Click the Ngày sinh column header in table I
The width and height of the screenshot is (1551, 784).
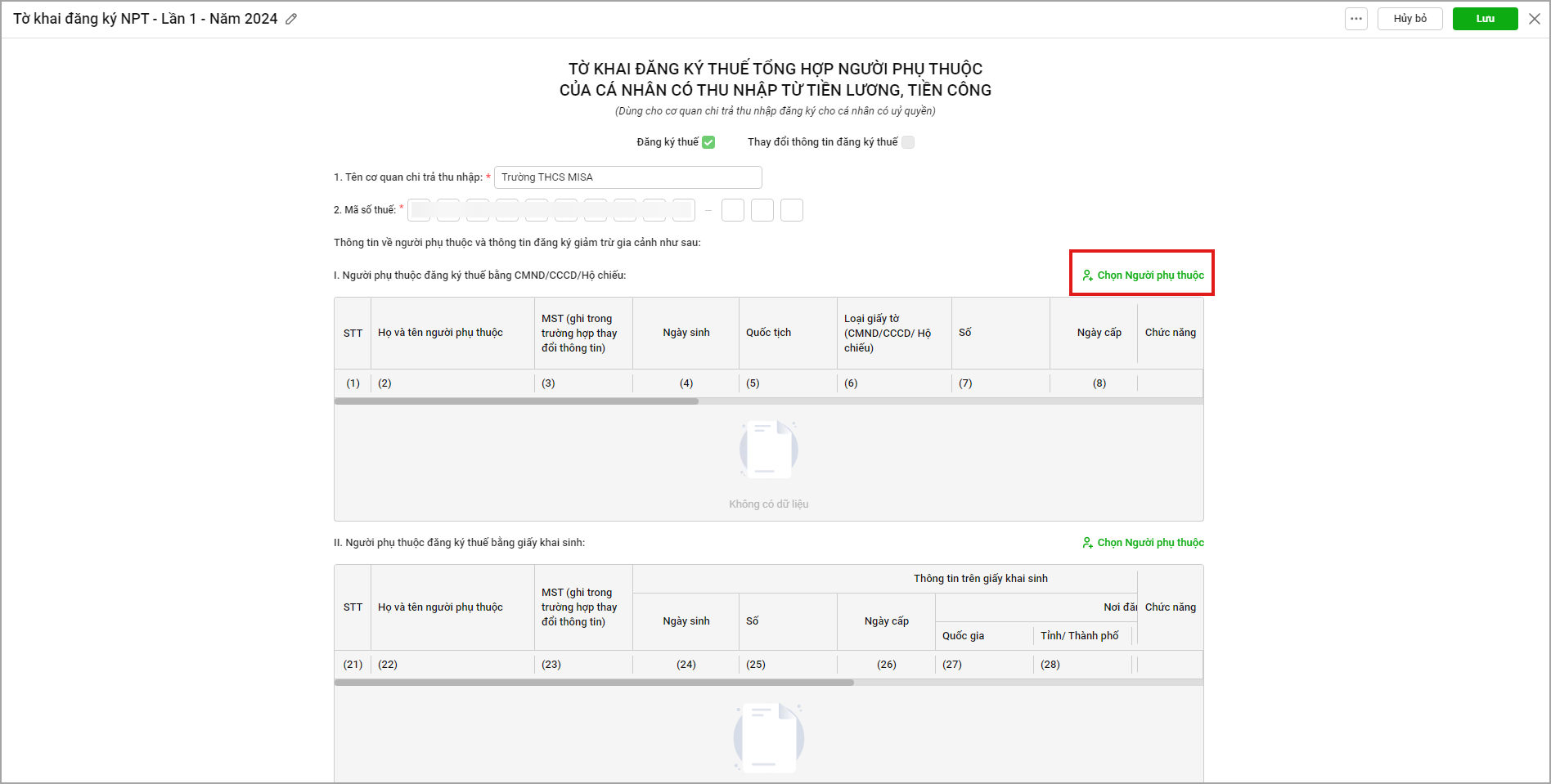coord(686,333)
